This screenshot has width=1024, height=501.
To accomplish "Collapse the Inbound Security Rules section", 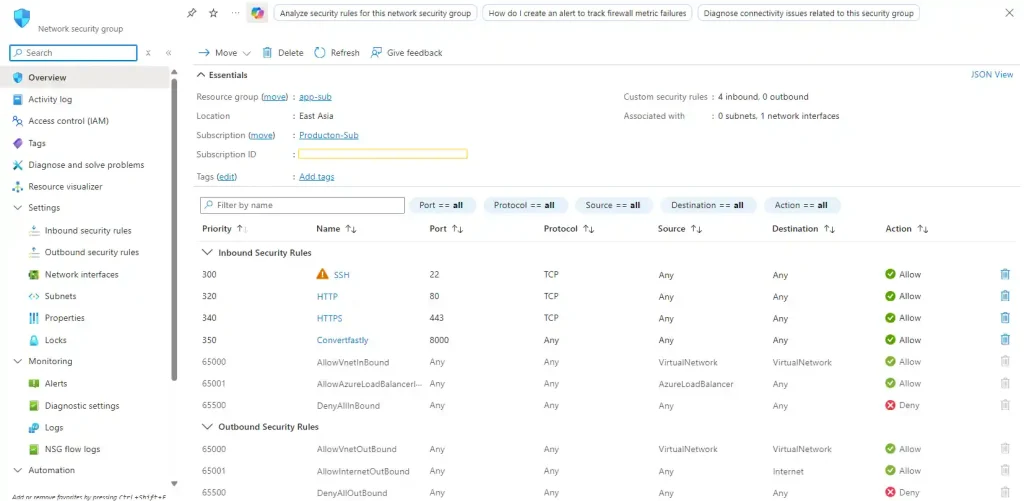I will click(208, 253).
